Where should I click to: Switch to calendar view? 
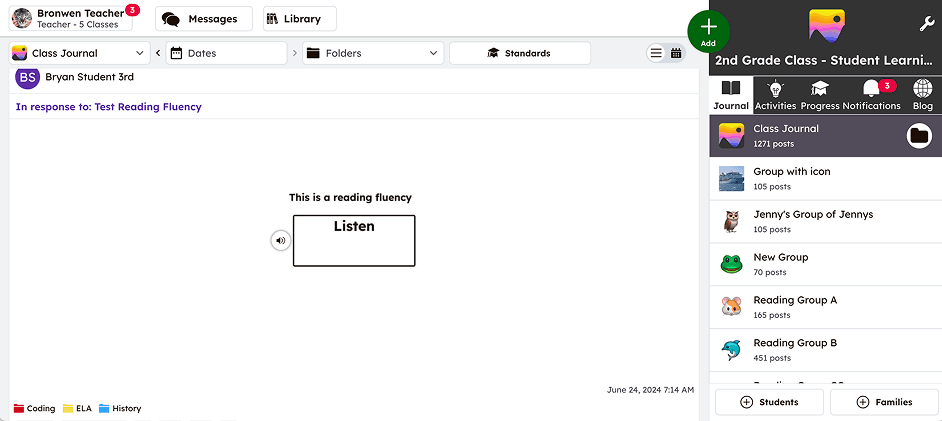676,53
